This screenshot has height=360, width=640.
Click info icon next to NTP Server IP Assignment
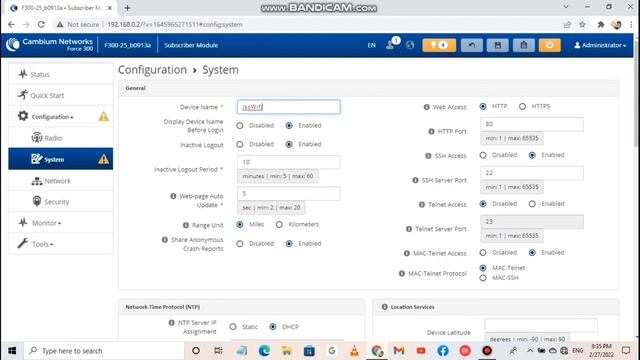pos(171,323)
